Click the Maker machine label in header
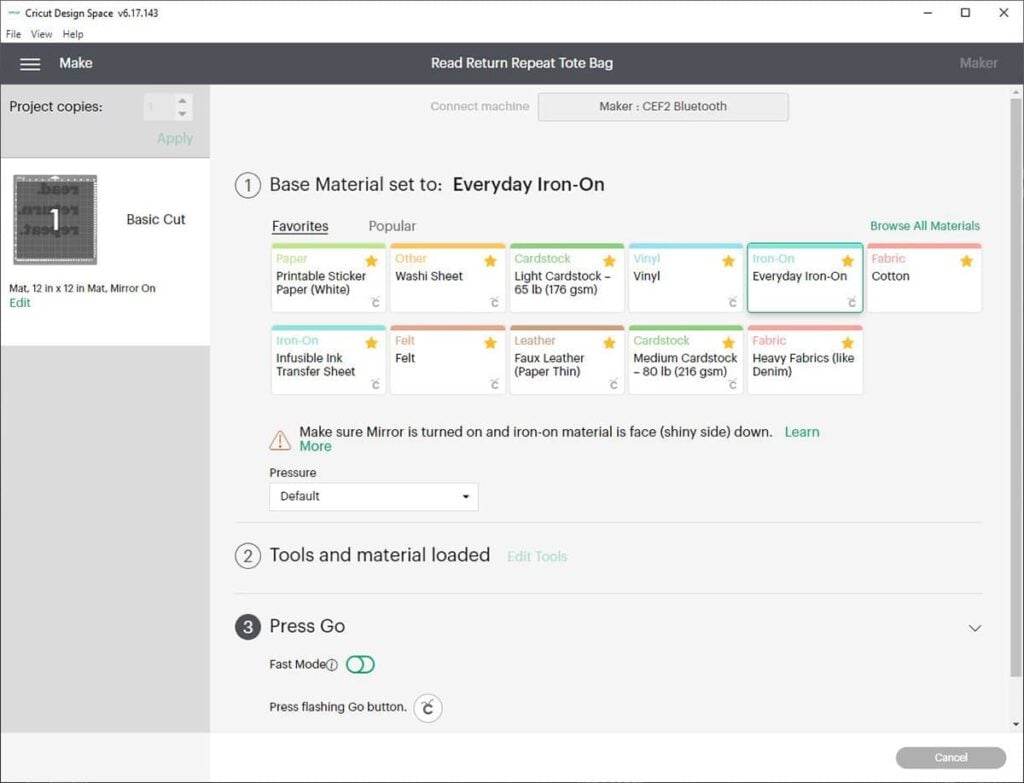 978,63
